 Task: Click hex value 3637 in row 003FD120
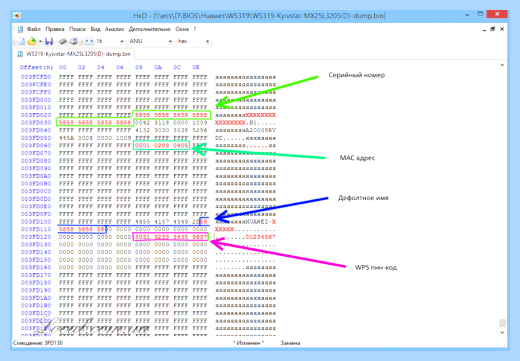pos(200,237)
